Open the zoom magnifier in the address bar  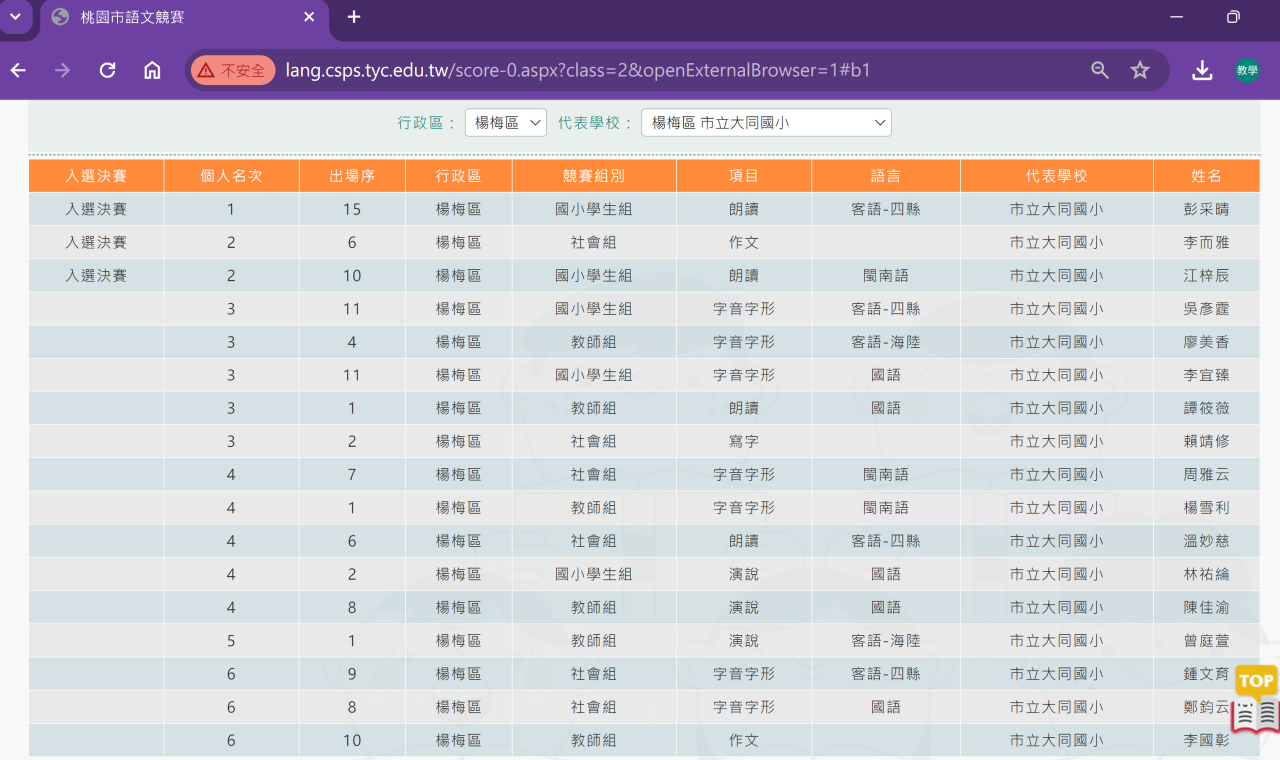point(1100,70)
